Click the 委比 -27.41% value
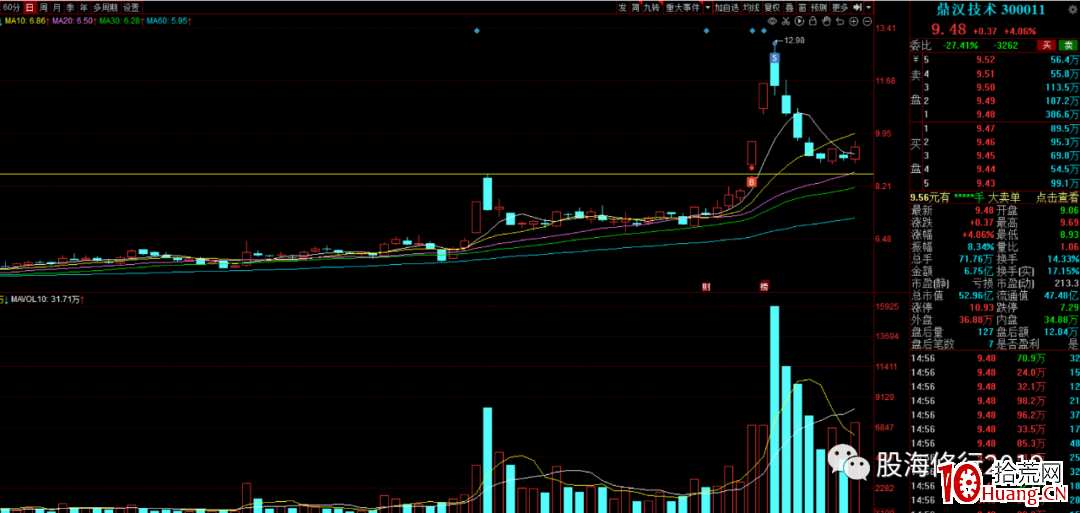The height and width of the screenshot is (513, 1080). pyautogui.click(x=959, y=45)
